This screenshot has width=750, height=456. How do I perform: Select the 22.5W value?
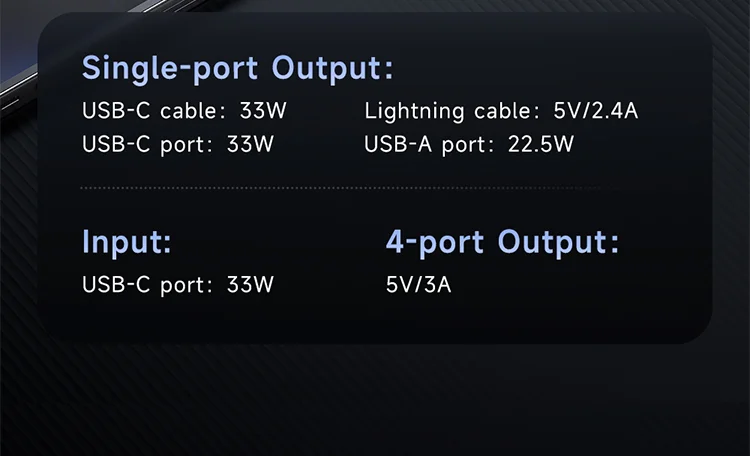click(541, 144)
